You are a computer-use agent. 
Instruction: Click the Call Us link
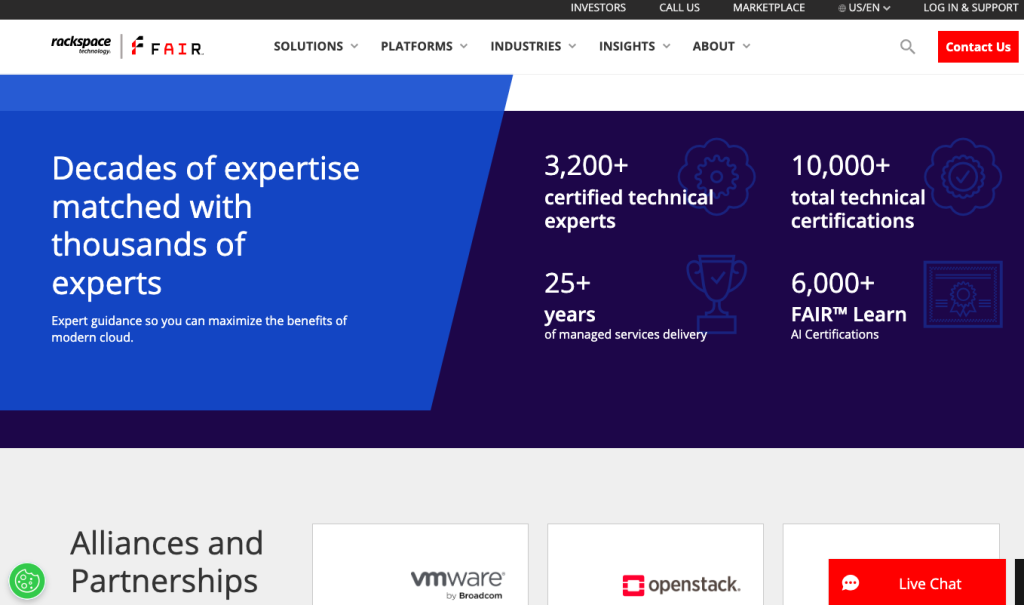click(x=679, y=8)
